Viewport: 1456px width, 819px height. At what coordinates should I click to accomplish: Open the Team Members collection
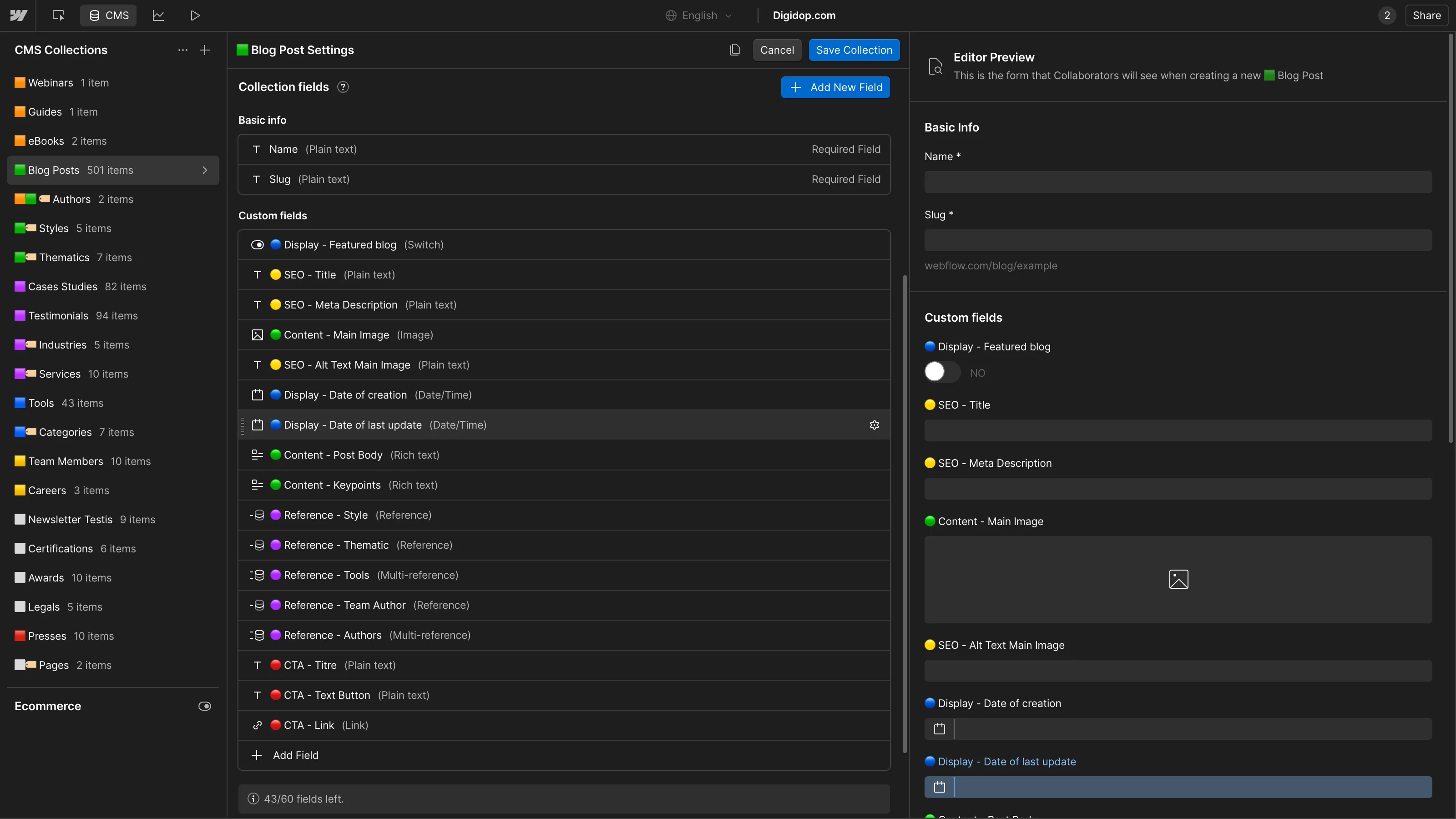(113, 461)
